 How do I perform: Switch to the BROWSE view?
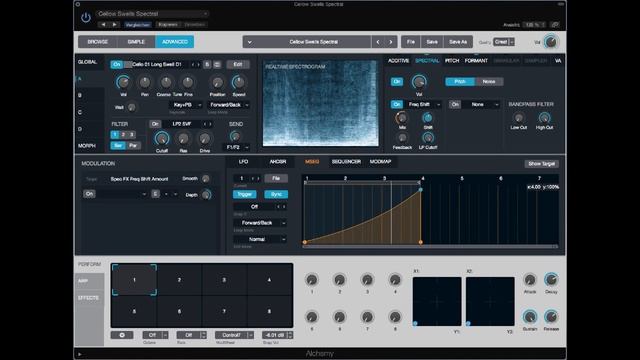(x=98, y=42)
